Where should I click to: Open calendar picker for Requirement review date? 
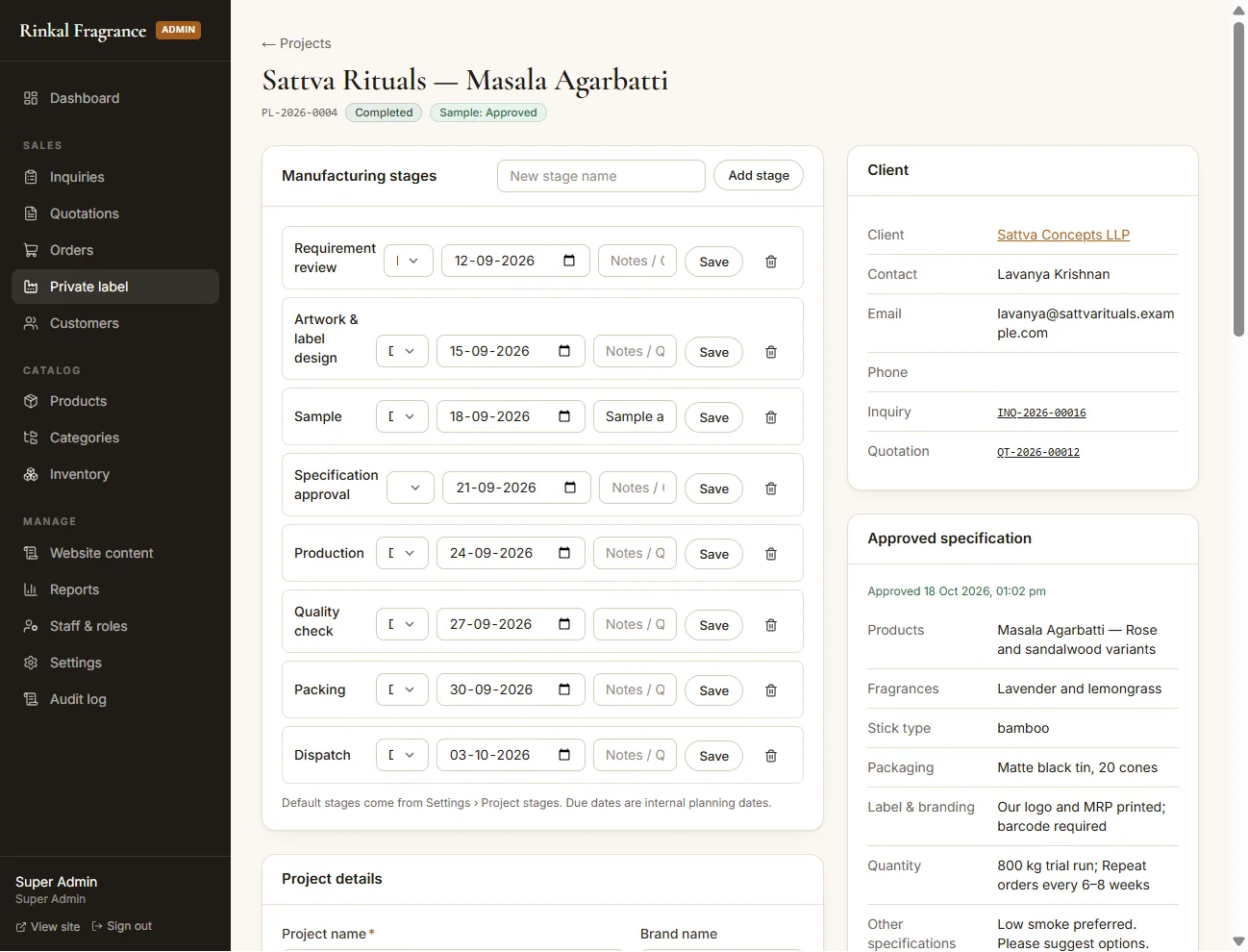click(569, 261)
